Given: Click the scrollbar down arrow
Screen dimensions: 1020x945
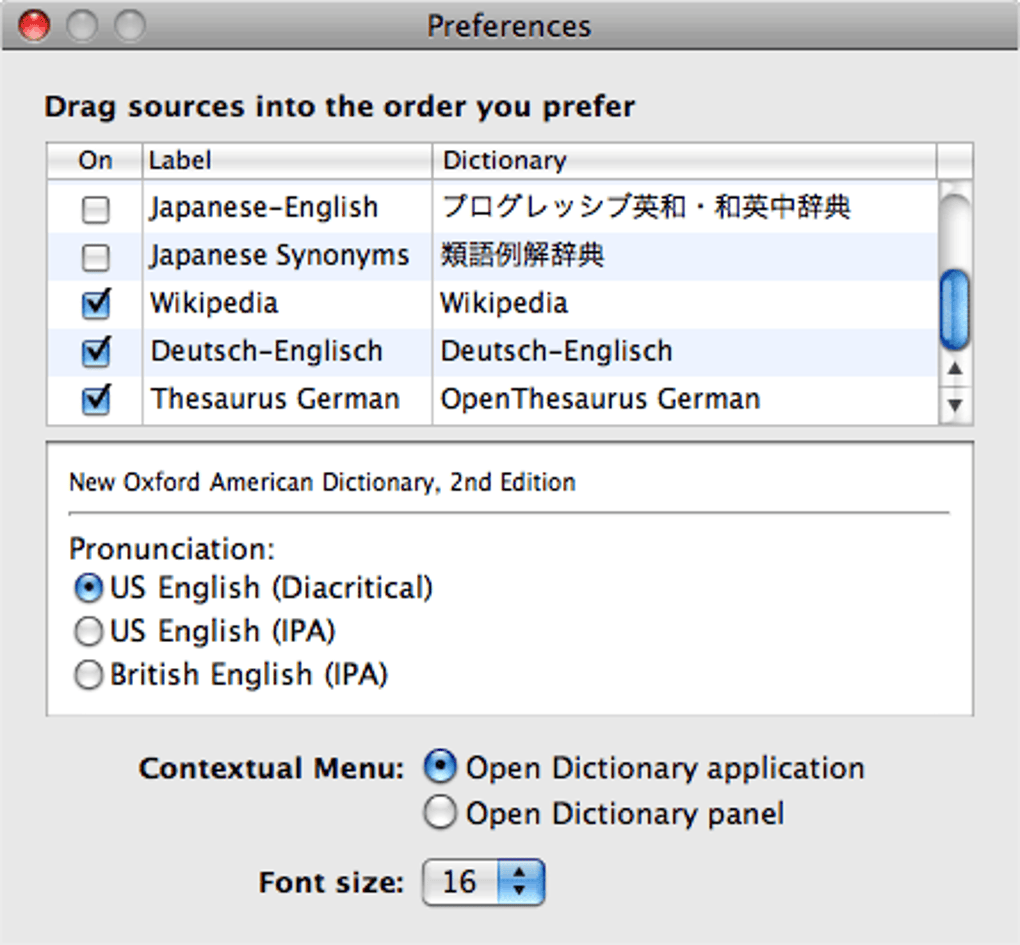Looking at the screenshot, I should (x=955, y=403).
